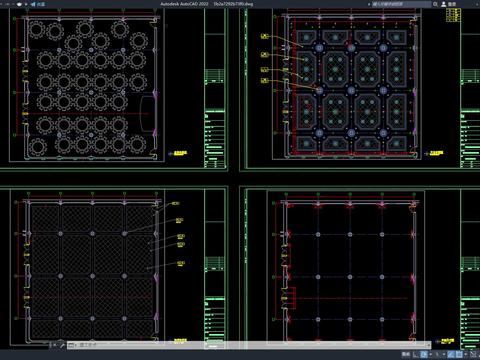Click the rightmost status bar icon
The width and height of the screenshot is (480, 360).
(x=474, y=354)
